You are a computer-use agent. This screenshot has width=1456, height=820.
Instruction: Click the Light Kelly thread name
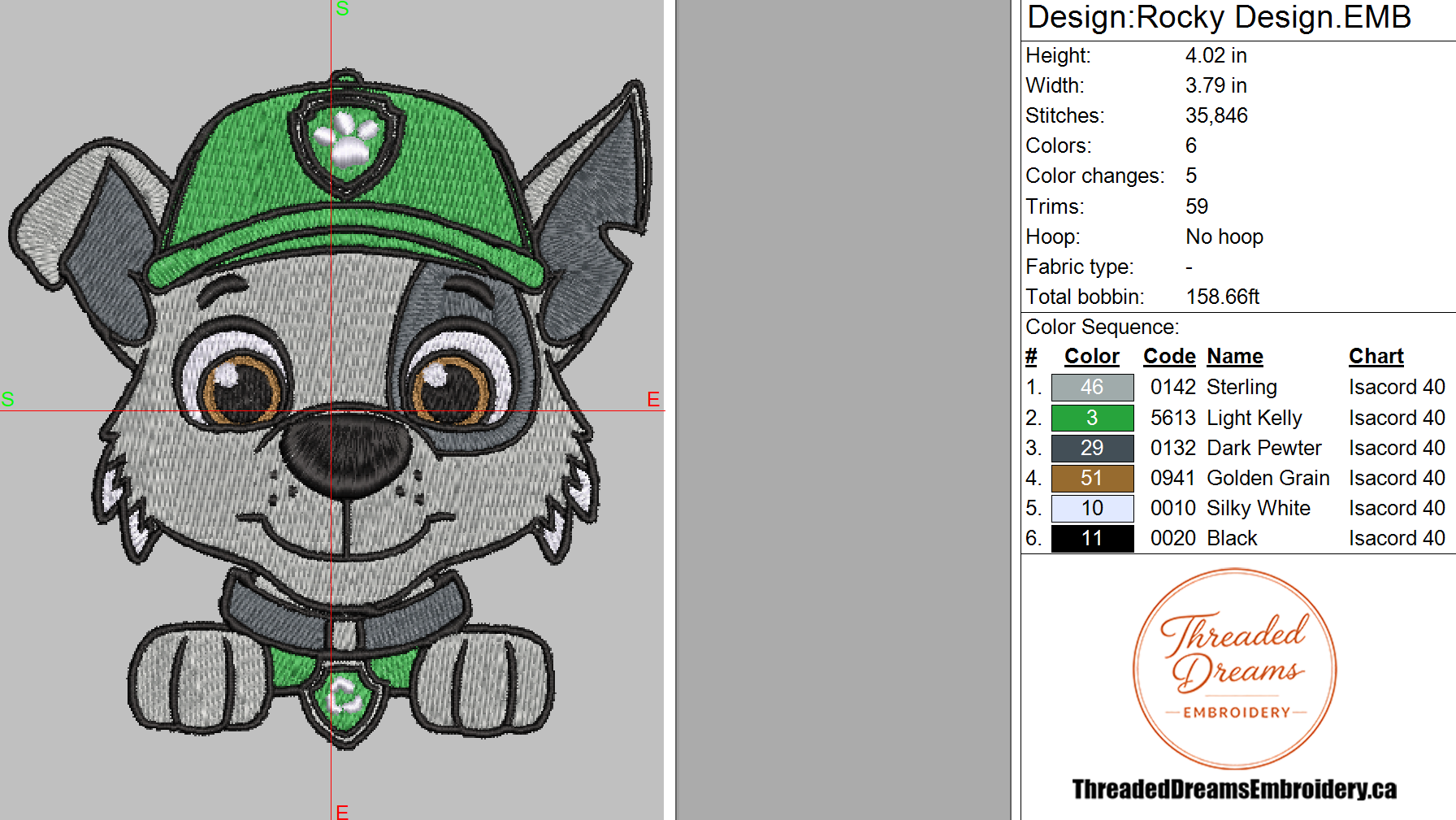coord(1254,418)
